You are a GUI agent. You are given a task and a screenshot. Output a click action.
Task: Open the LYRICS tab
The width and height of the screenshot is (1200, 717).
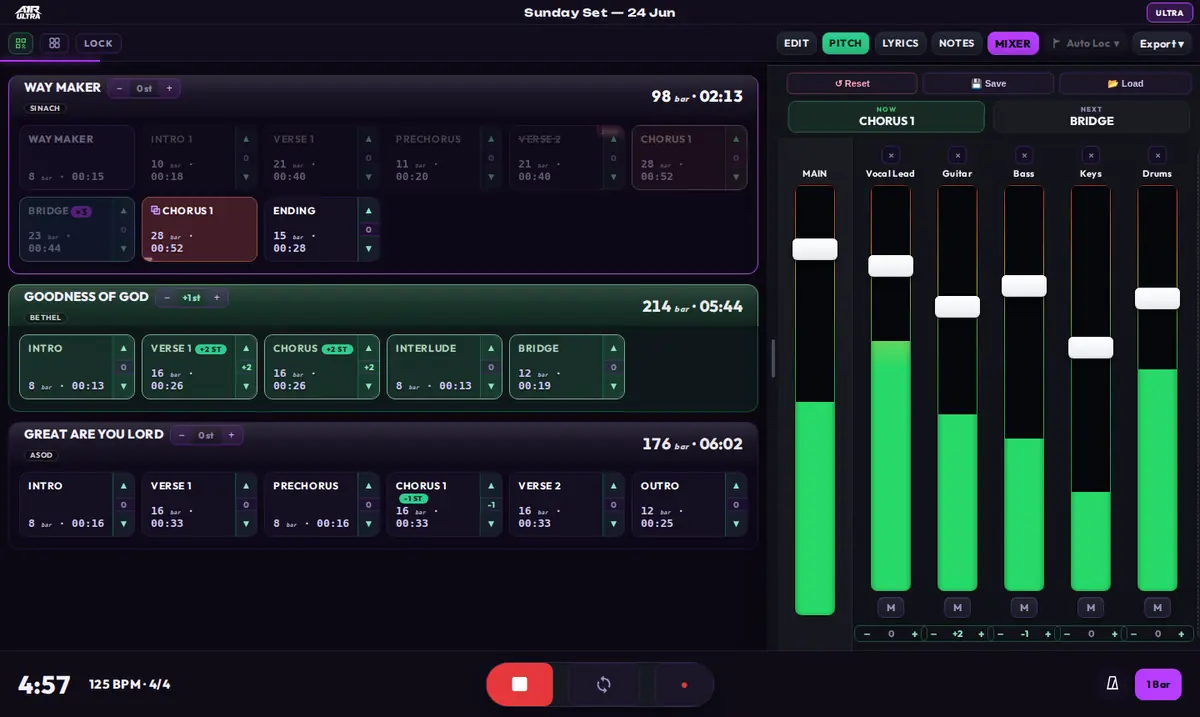900,43
